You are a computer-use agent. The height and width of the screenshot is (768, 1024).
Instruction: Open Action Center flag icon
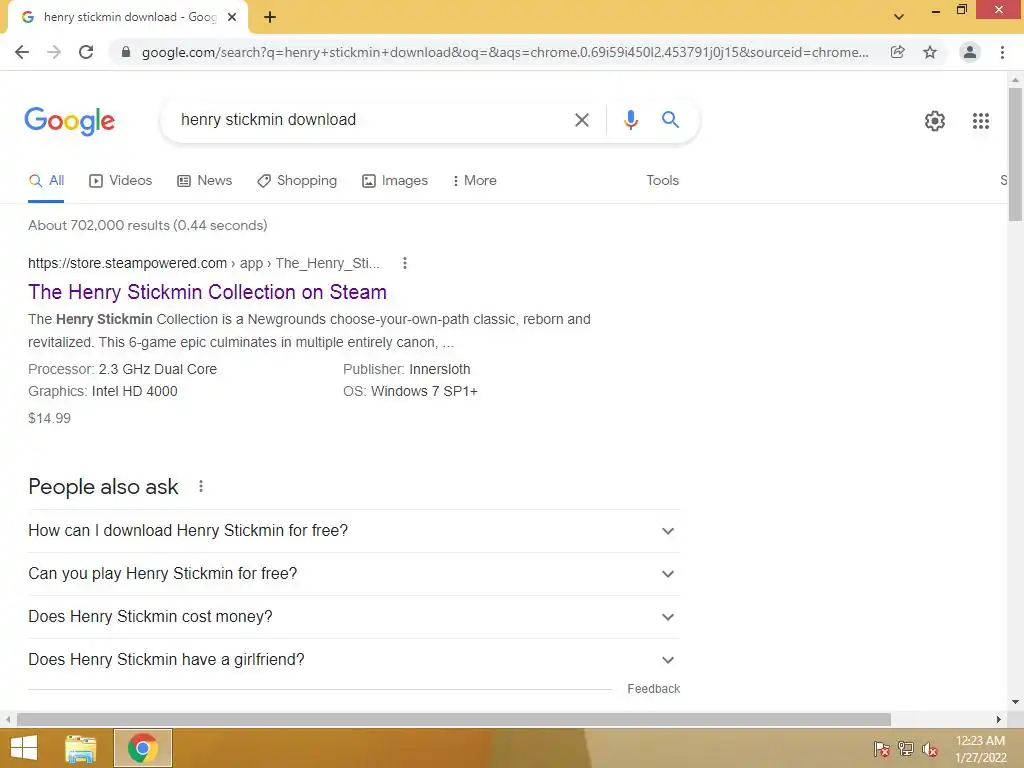click(x=882, y=749)
